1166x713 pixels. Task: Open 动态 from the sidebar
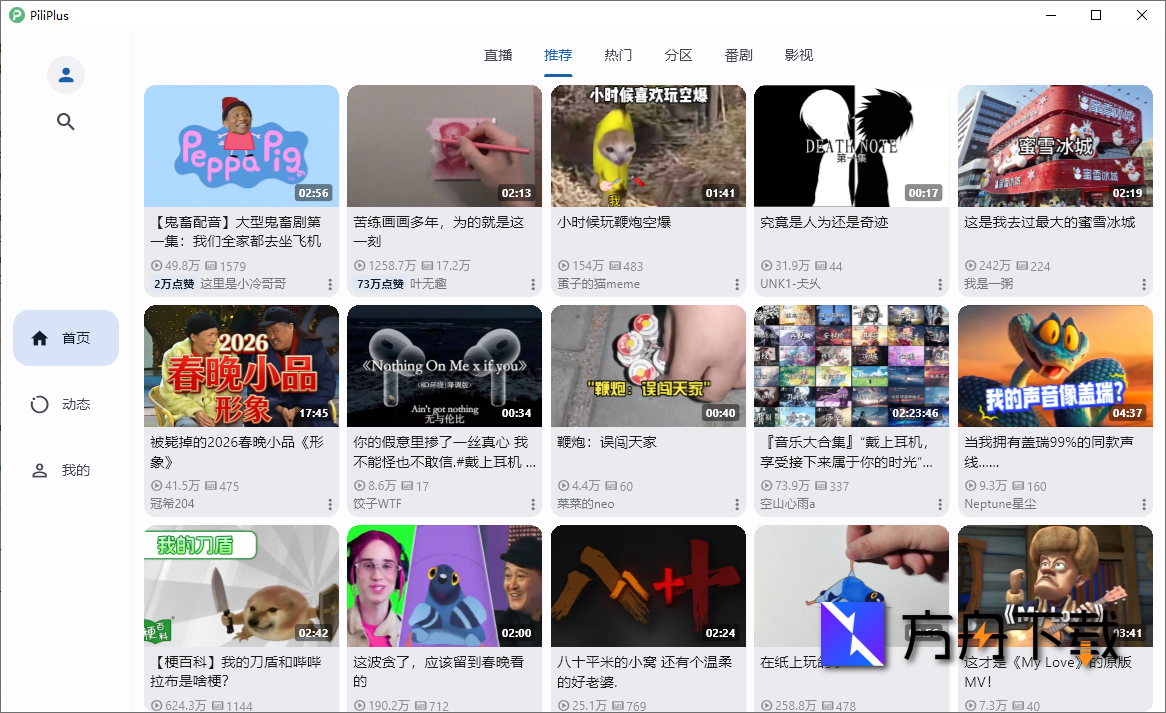[65, 404]
